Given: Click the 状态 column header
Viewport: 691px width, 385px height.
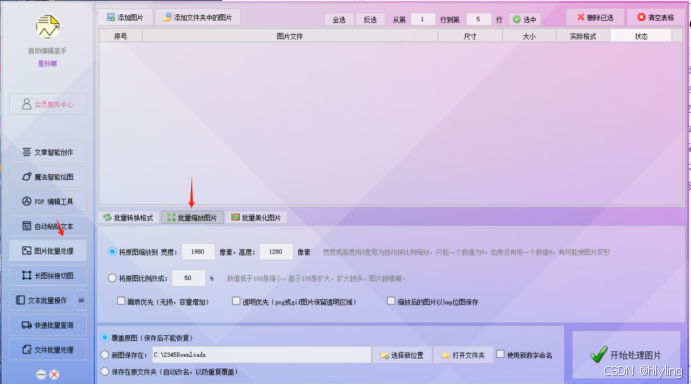Looking at the screenshot, I should pos(641,36).
